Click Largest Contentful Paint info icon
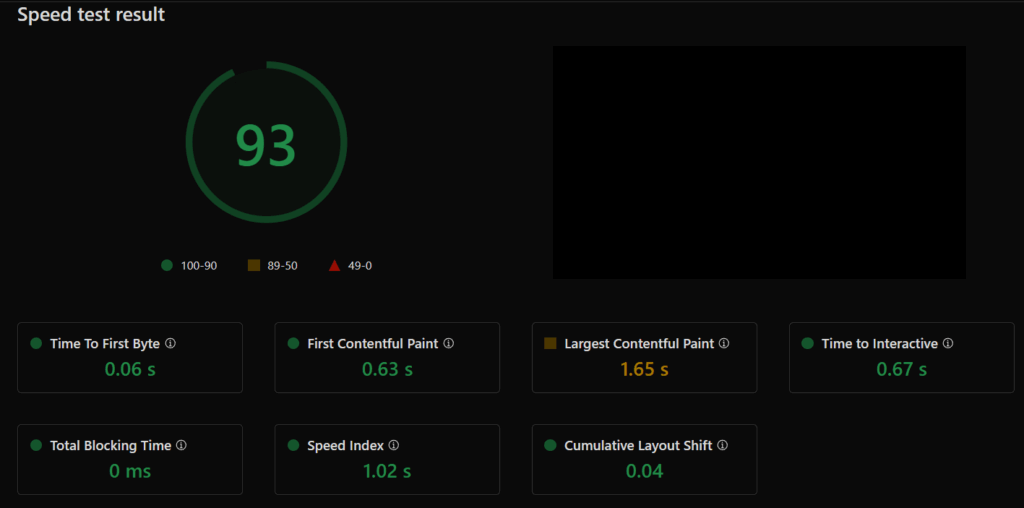Screen dimensions: 1024x508 724,343
